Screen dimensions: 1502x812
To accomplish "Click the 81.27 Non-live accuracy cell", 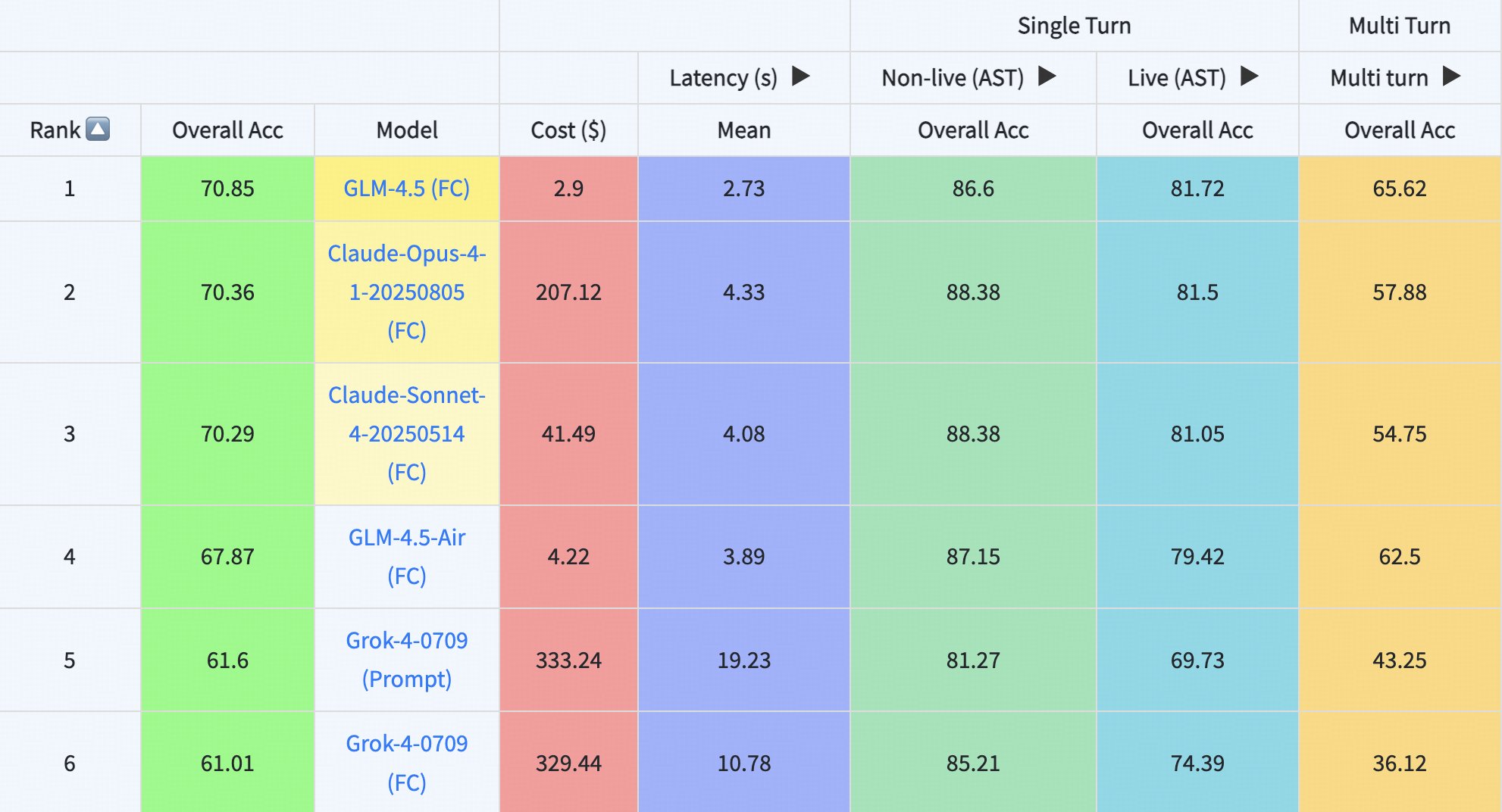I will coord(973,660).
